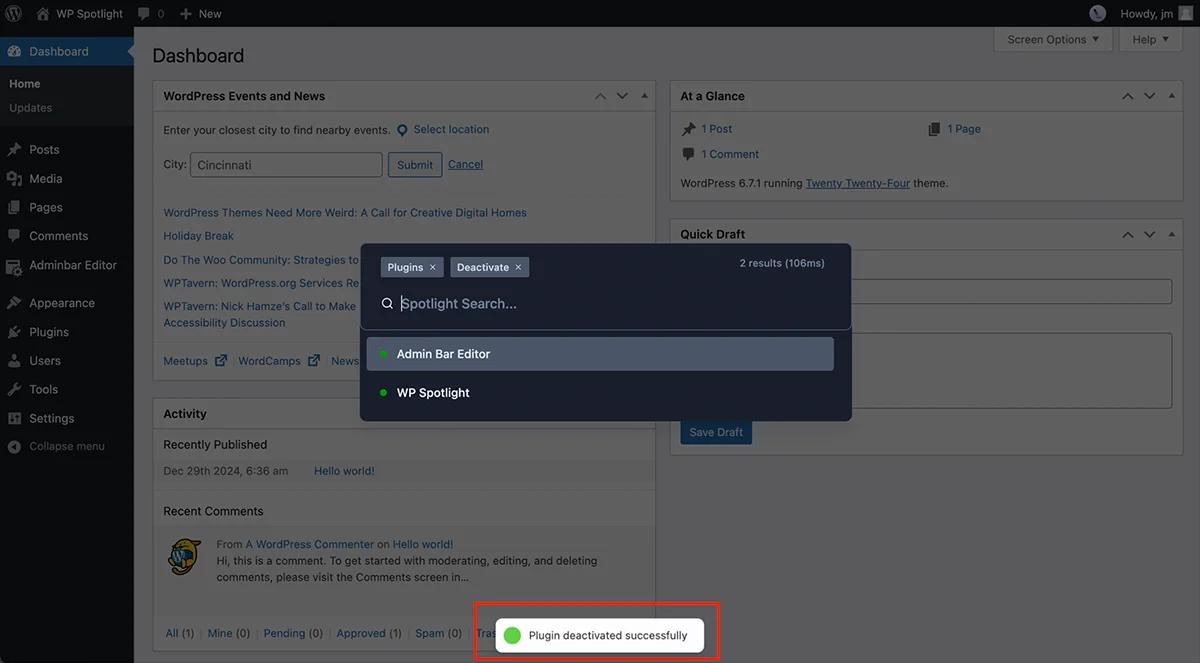The width and height of the screenshot is (1200, 663).
Task: Click inside the City input field
Action: [285, 164]
